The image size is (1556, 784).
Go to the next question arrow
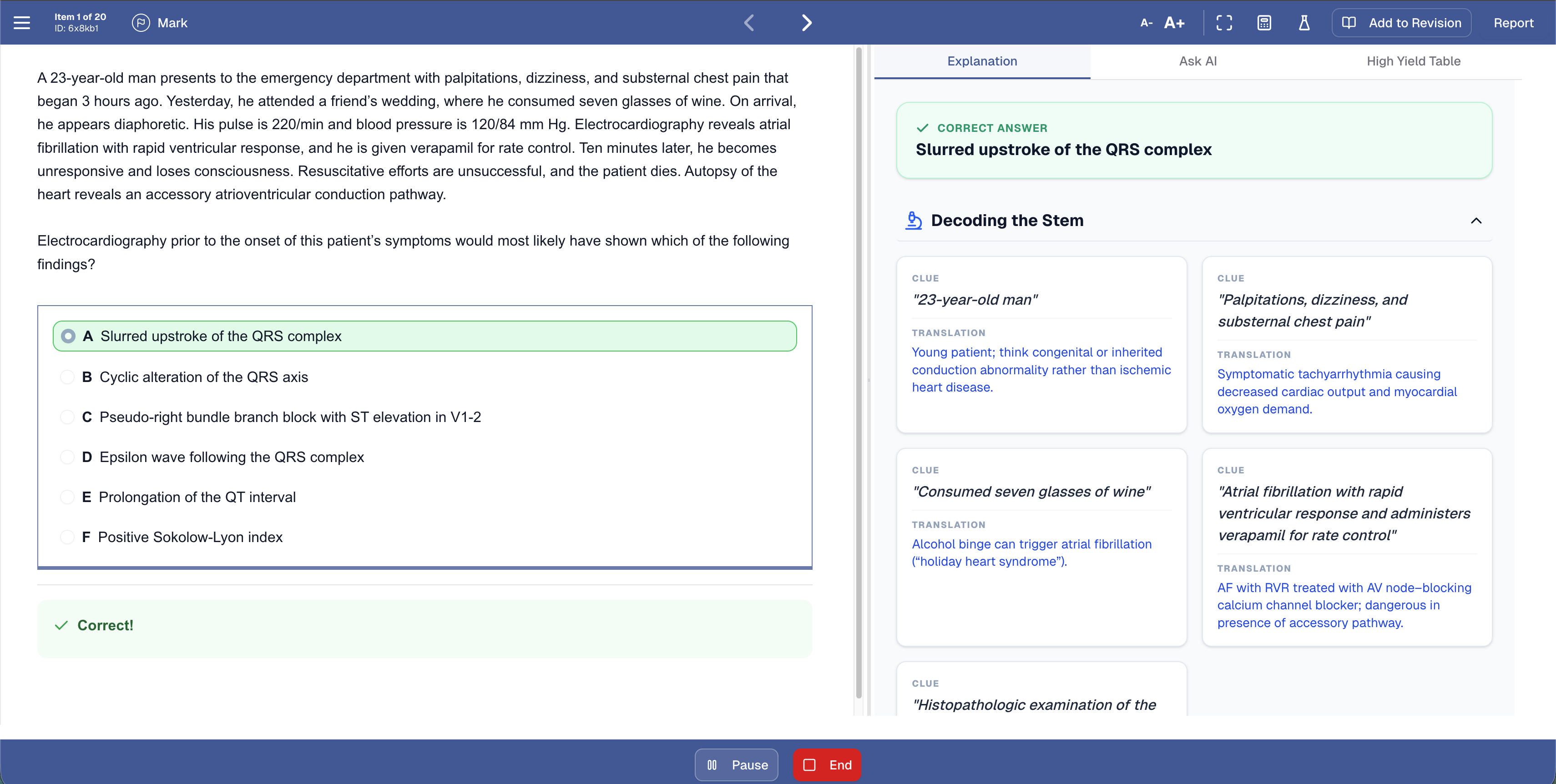[x=806, y=23]
